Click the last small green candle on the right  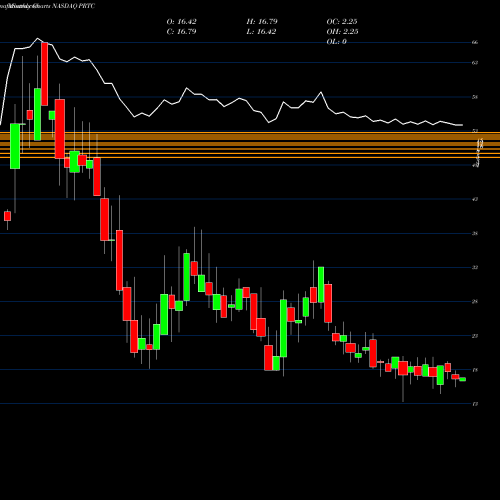click(463, 379)
